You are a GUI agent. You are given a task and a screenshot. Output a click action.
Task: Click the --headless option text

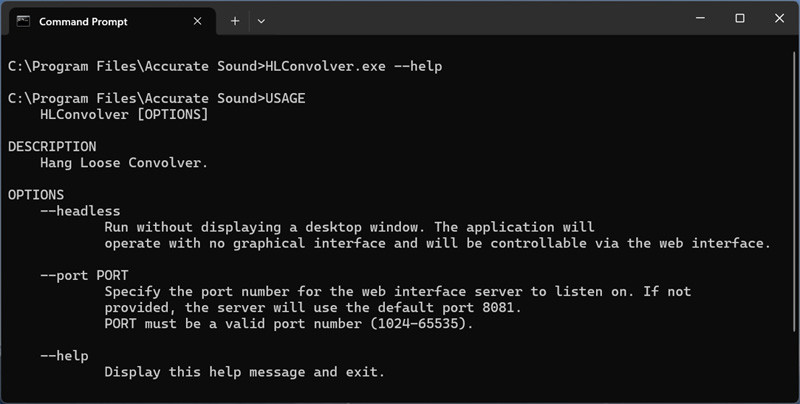coord(80,211)
